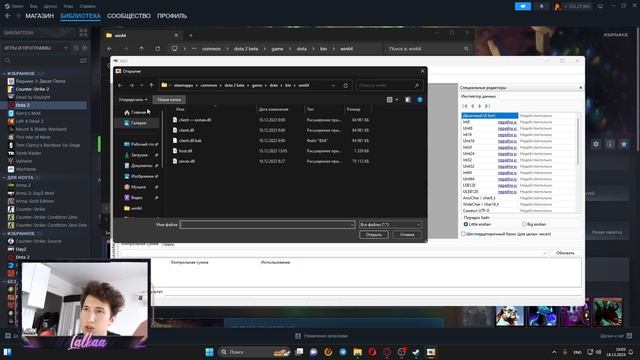Open the Steam Profile tab
Viewport: 640px width, 360px height.
pyautogui.click(x=172, y=16)
